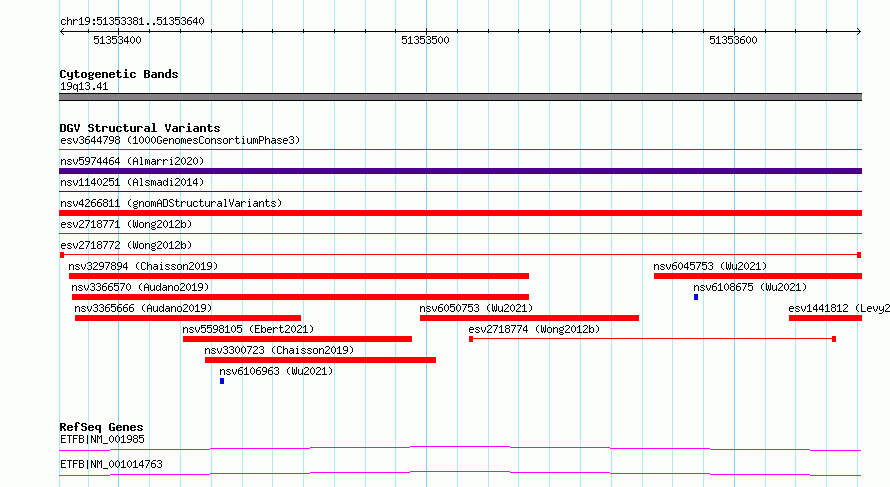Click the esv2718771 (Wong2012b) label
The width and height of the screenshot is (890, 487).
coord(126,224)
